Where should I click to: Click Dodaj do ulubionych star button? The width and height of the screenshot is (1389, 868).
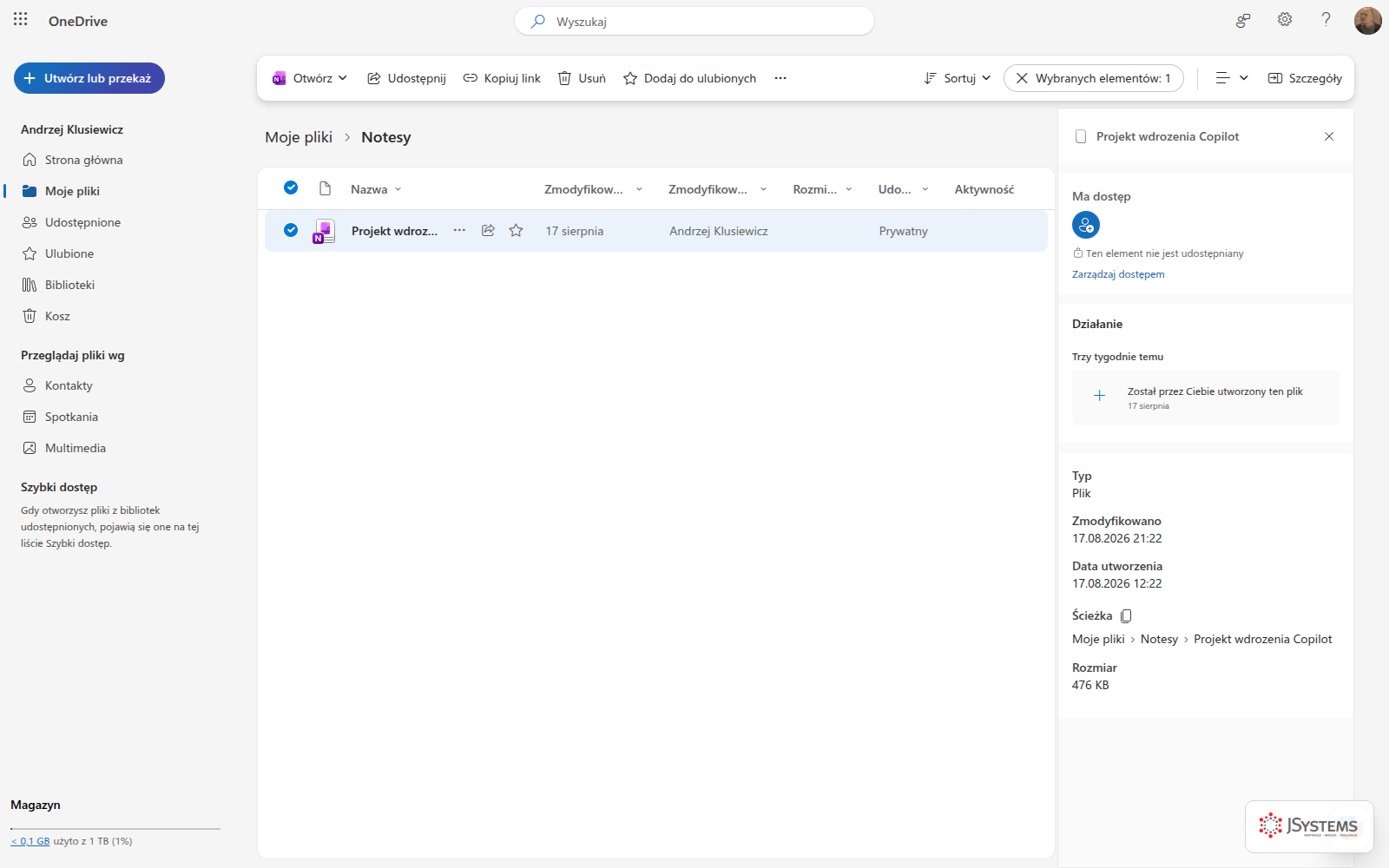(690, 78)
